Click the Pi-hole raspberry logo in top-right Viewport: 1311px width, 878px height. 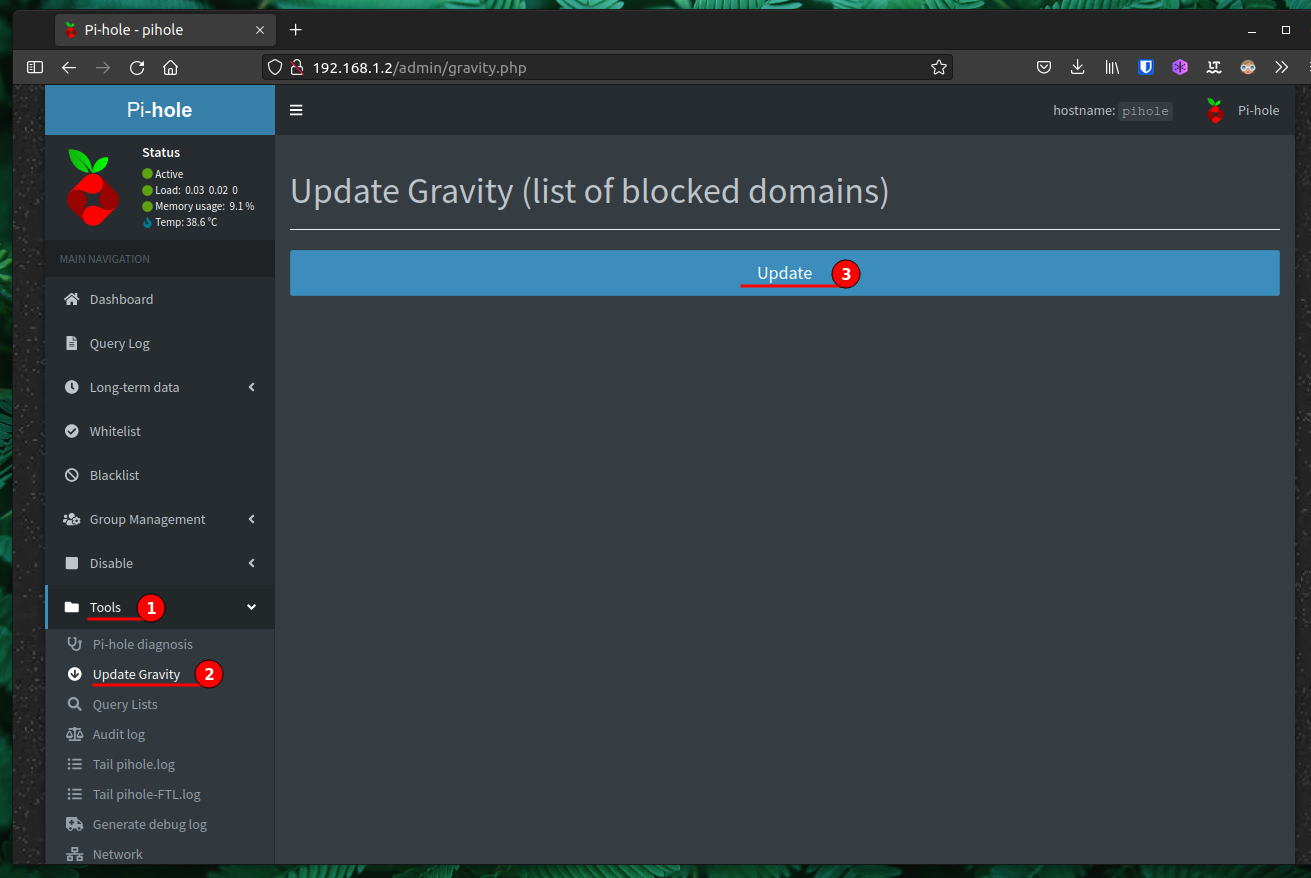pos(1215,111)
